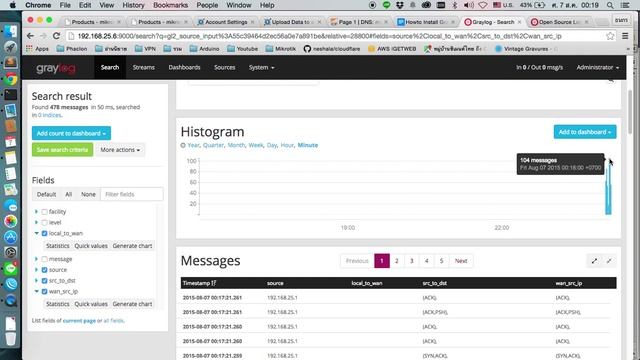The height and width of the screenshot is (360, 640).
Task: Open Terminal from the dock
Action: [11, 95]
